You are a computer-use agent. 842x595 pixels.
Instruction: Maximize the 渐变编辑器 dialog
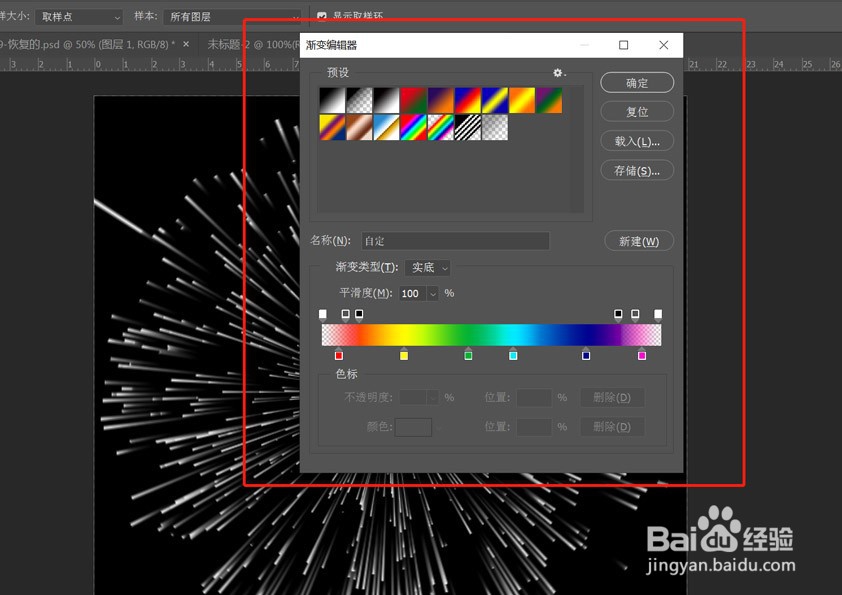pyautogui.click(x=623, y=45)
